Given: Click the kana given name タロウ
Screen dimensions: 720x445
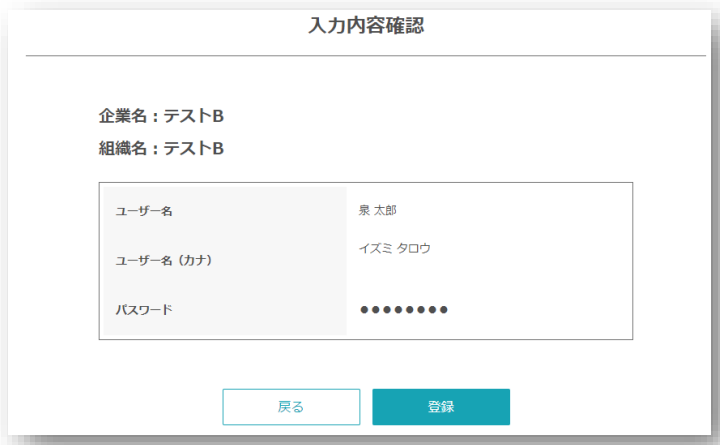Looking at the screenshot, I should 413,248.
